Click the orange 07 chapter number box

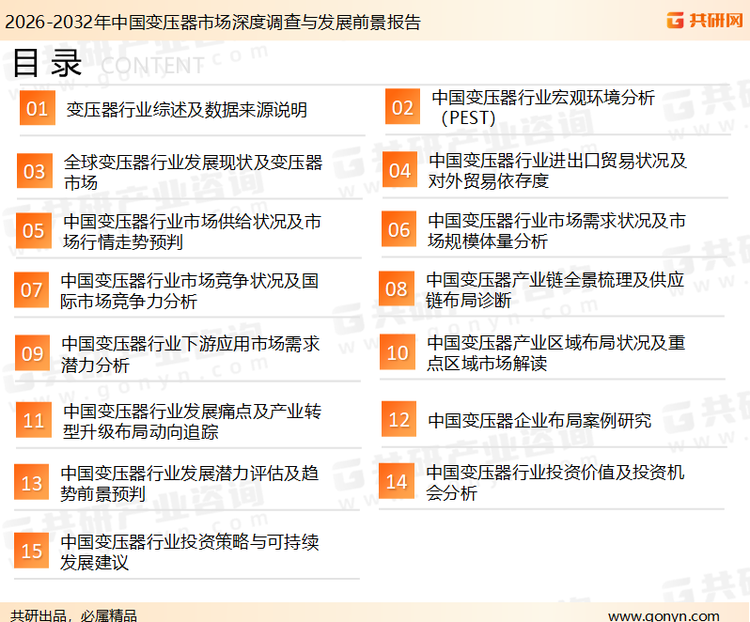(32, 290)
